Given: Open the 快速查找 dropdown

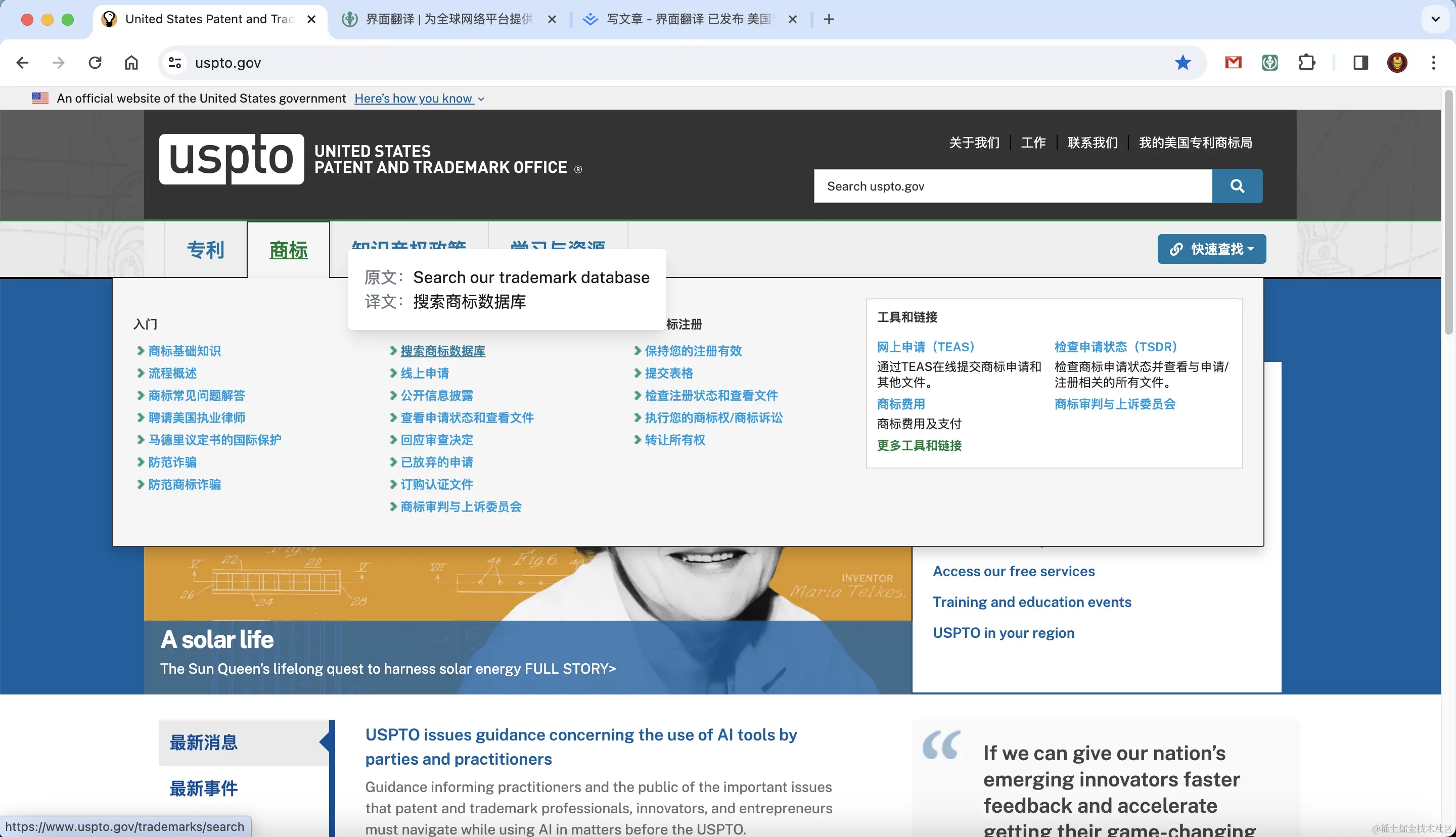Looking at the screenshot, I should [x=1211, y=249].
